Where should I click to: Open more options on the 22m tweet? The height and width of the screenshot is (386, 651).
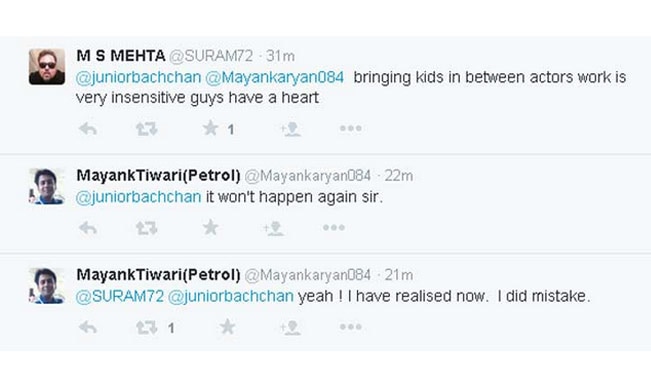pyautogui.click(x=334, y=227)
